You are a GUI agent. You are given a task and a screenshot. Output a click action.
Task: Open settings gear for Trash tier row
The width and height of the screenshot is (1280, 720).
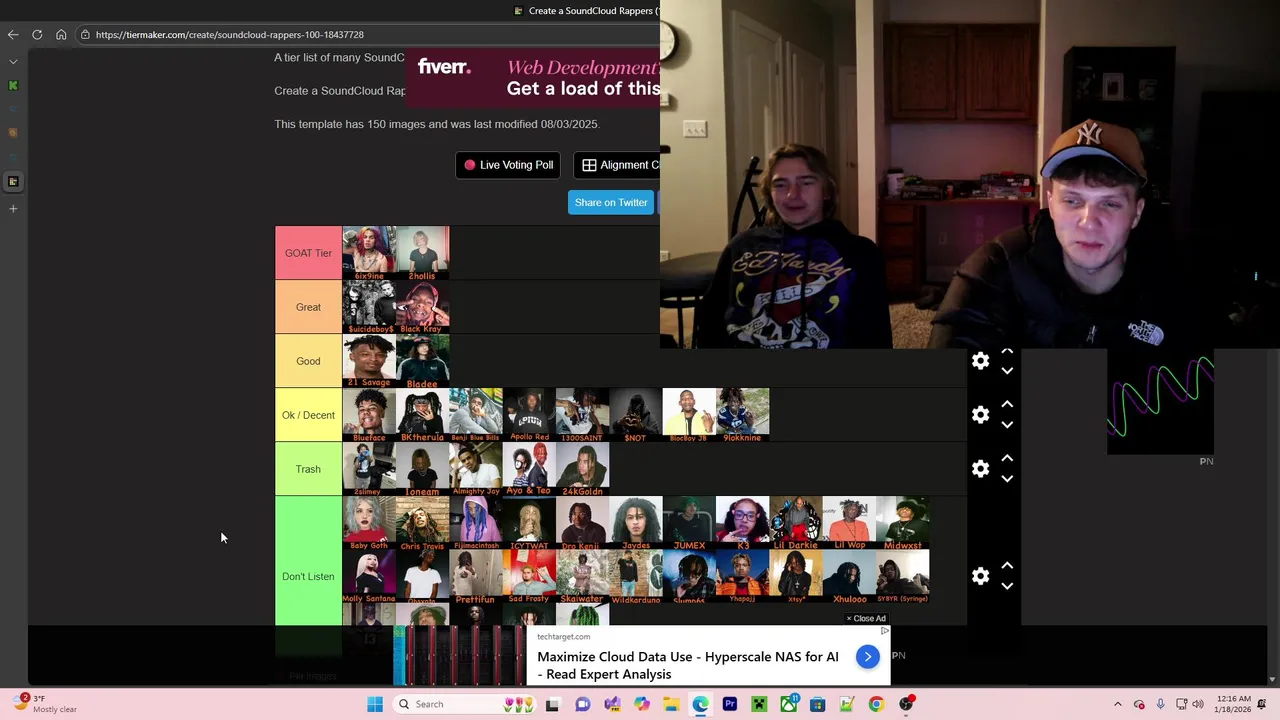pyautogui.click(x=980, y=469)
